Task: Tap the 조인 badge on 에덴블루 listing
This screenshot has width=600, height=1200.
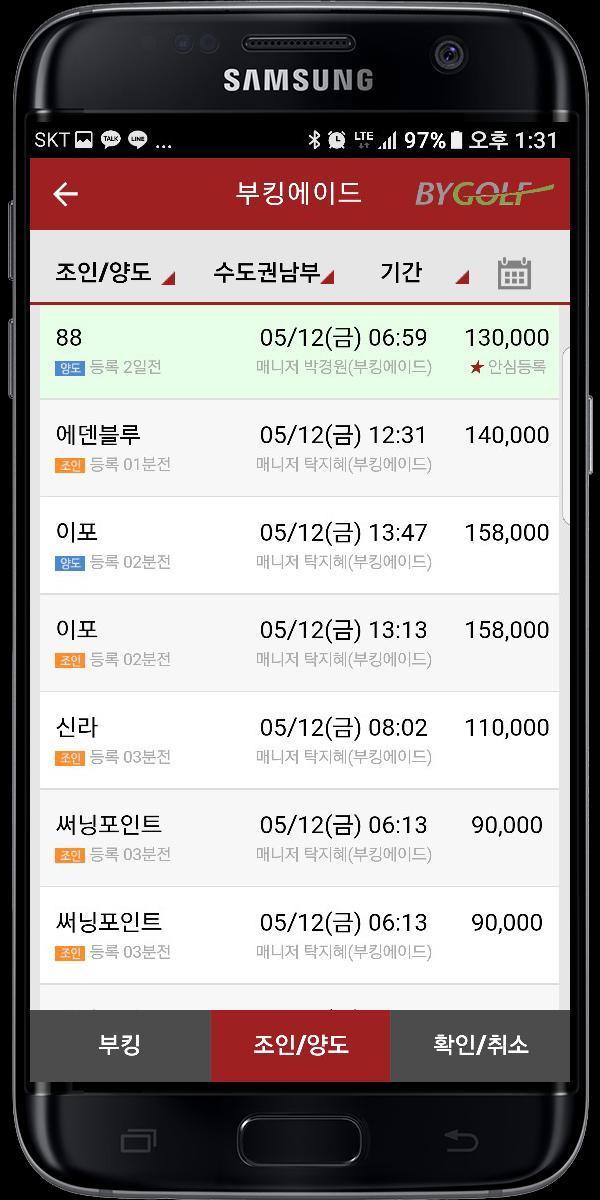Action: [68, 464]
